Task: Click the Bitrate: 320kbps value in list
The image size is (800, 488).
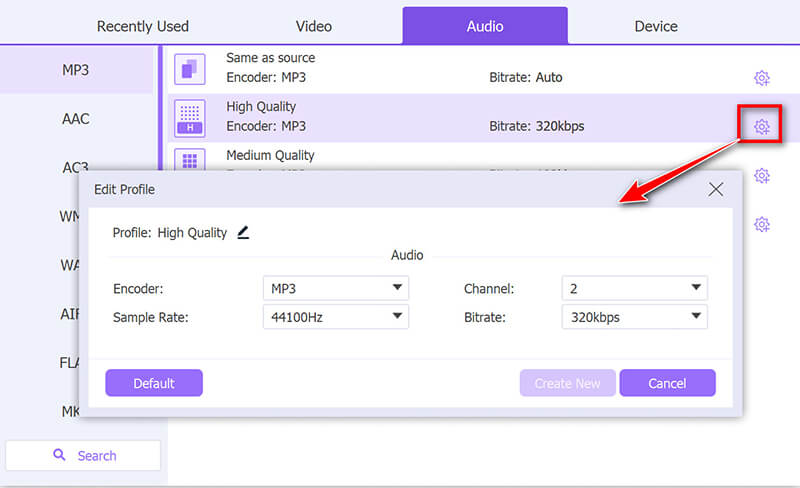Action: [537, 126]
